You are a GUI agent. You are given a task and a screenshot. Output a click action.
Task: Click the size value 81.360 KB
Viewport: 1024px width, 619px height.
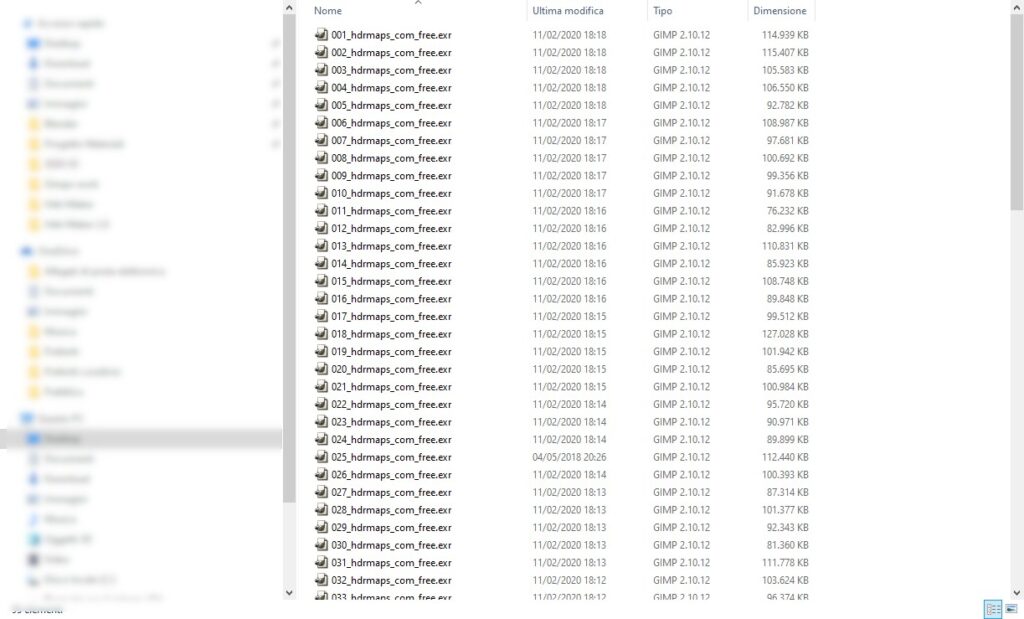(788, 546)
